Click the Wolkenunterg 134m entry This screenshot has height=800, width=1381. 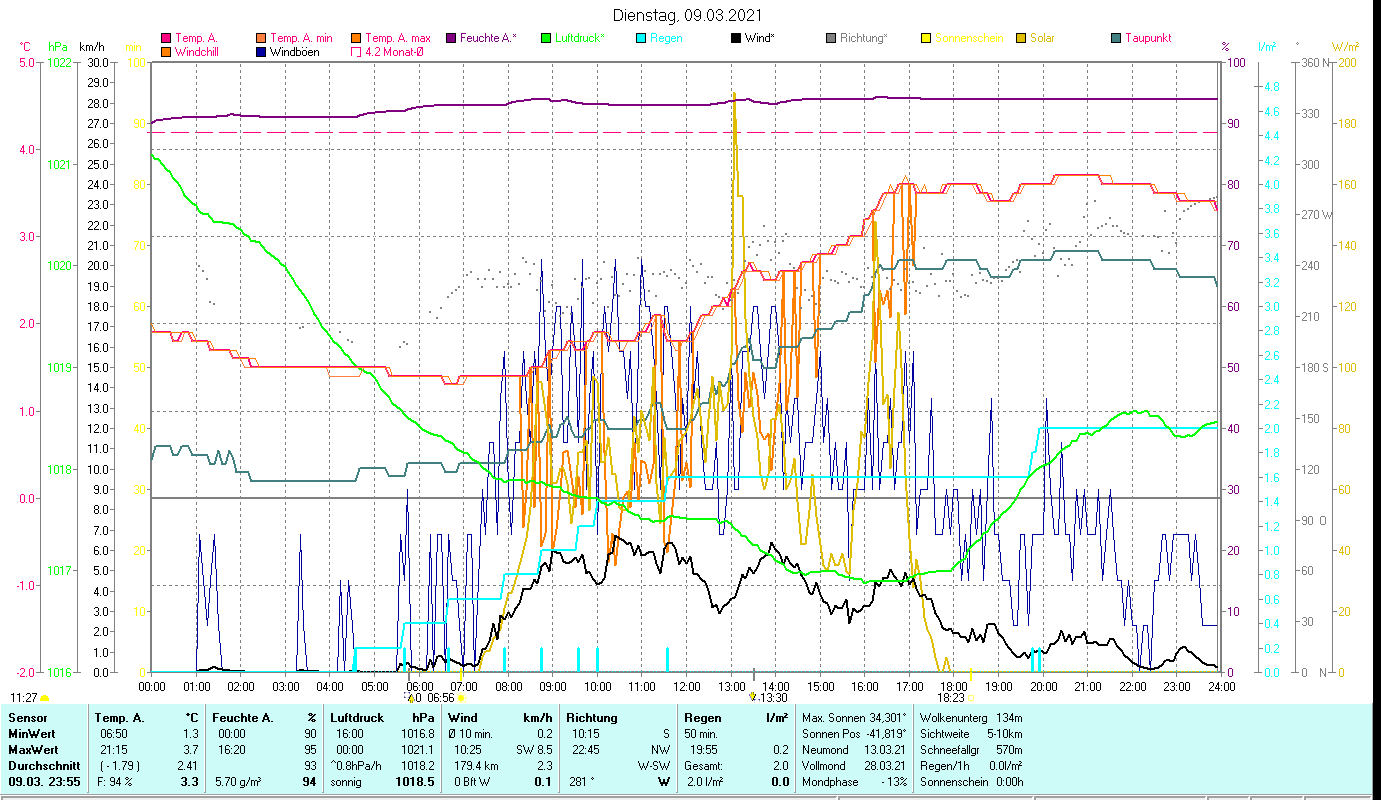point(970,717)
